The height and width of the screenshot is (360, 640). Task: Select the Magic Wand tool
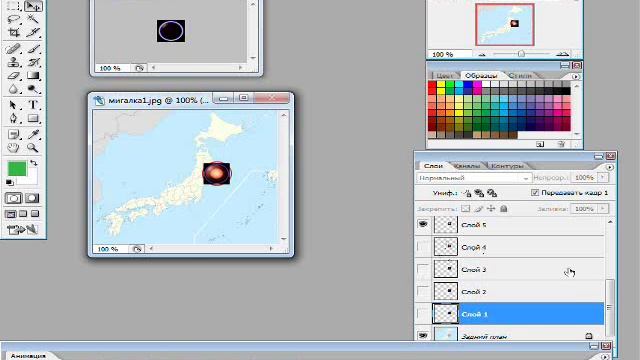point(33,19)
